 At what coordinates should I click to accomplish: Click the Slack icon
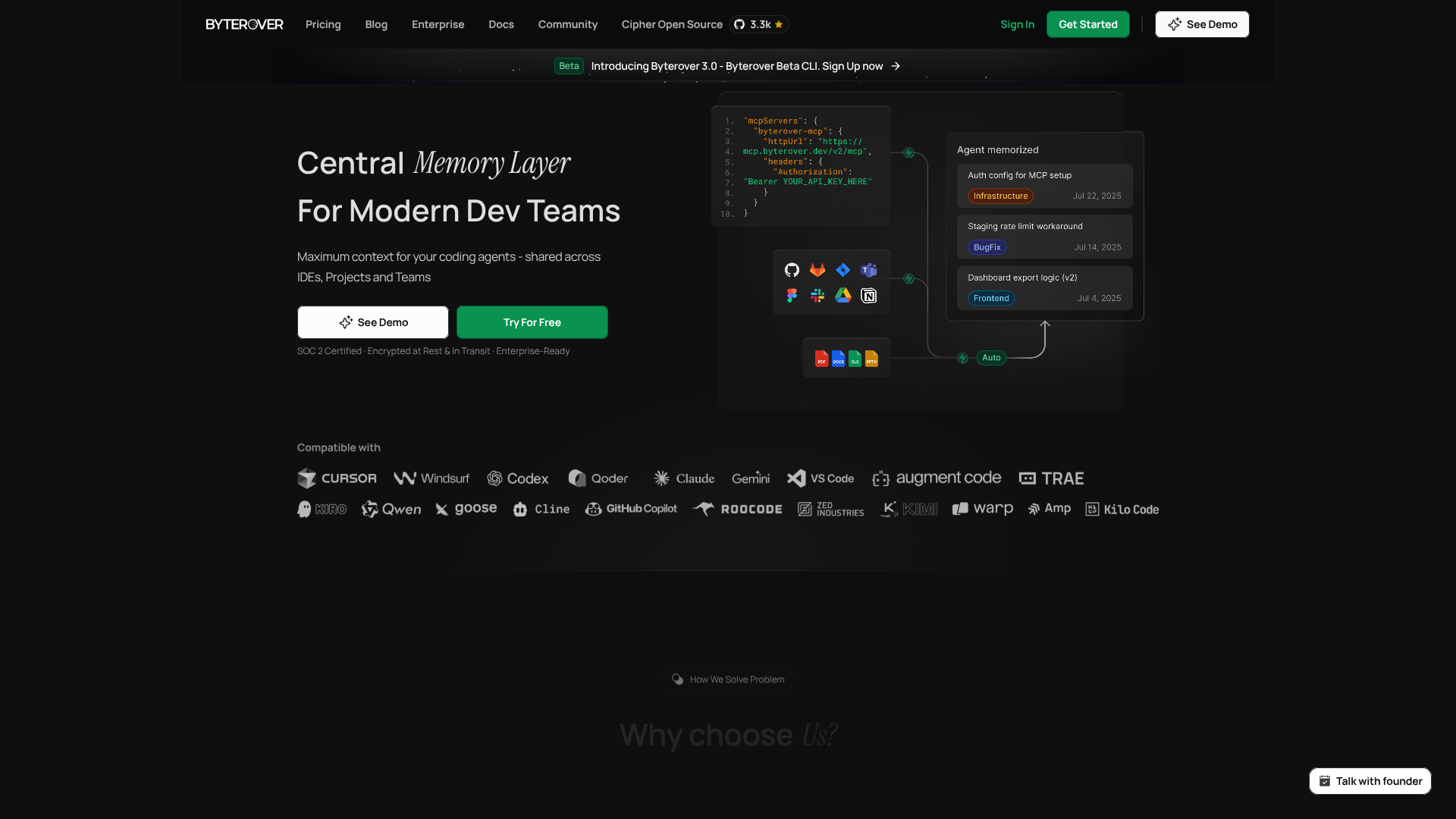[817, 296]
